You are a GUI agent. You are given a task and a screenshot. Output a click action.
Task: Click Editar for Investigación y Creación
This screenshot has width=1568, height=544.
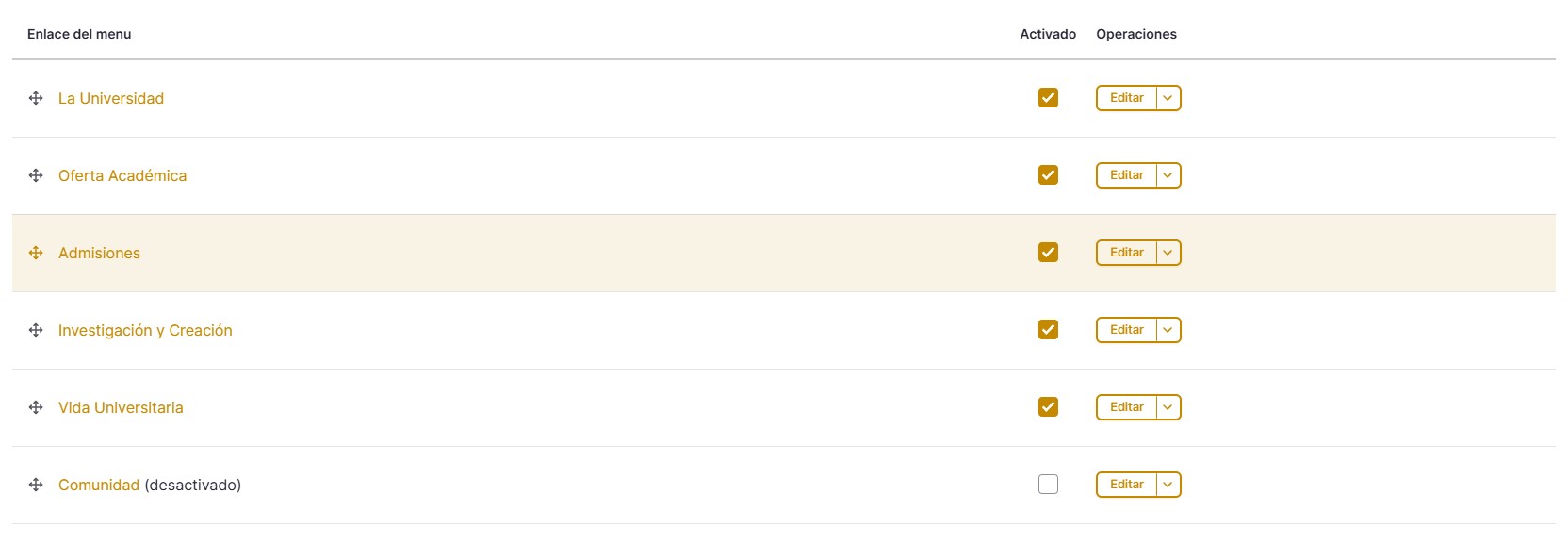(1126, 330)
